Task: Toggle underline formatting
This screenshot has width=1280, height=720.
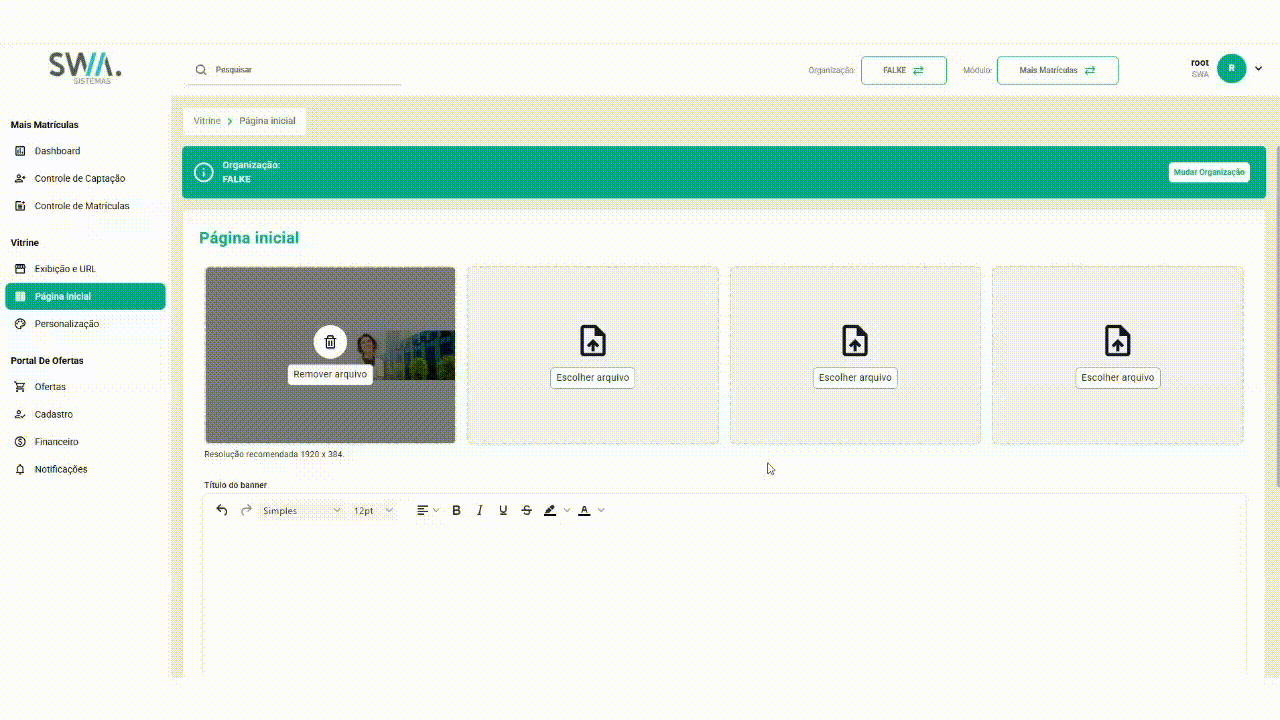Action: pyautogui.click(x=503, y=510)
